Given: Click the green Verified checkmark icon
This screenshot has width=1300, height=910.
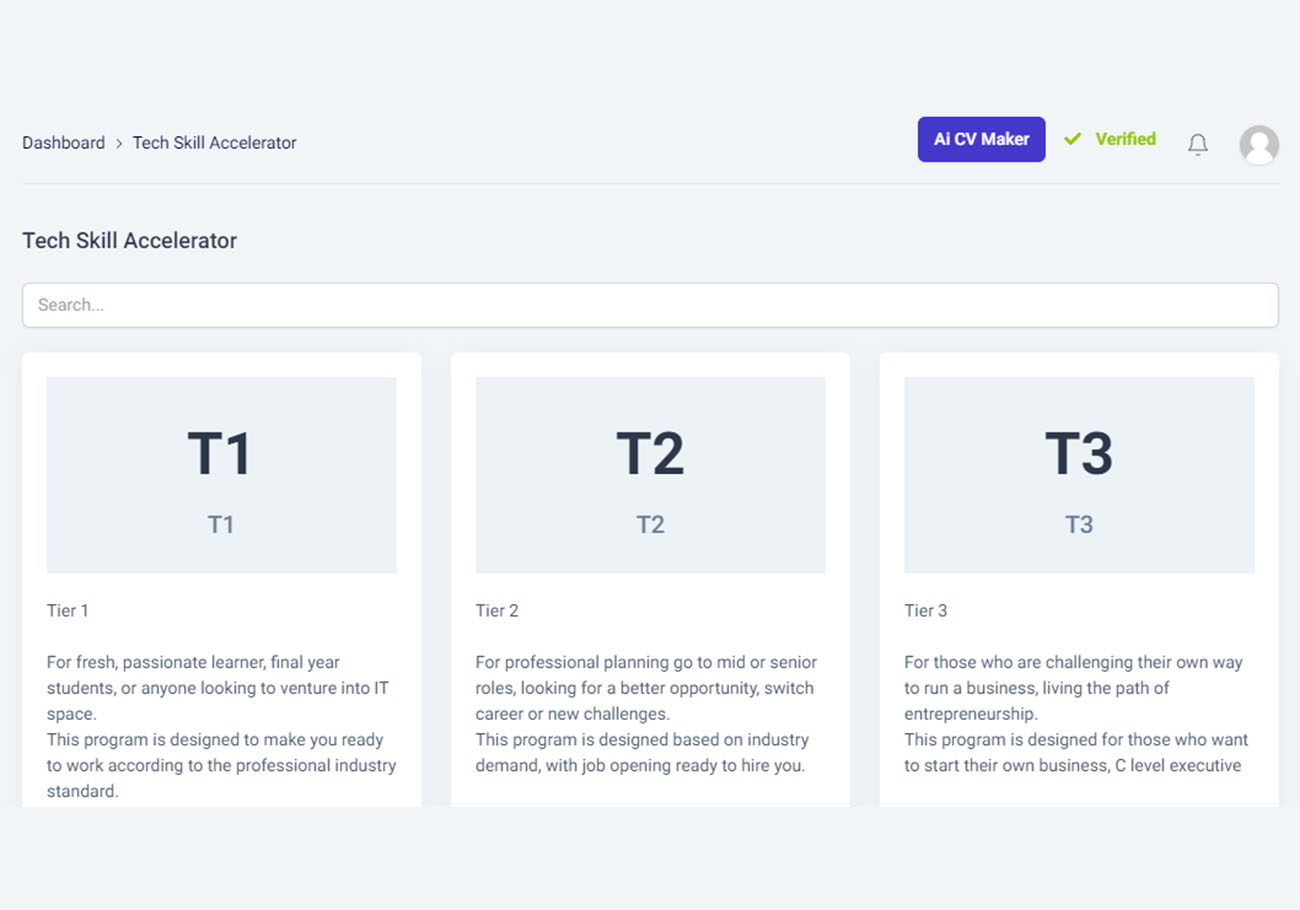Looking at the screenshot, I should [1073, 139].
